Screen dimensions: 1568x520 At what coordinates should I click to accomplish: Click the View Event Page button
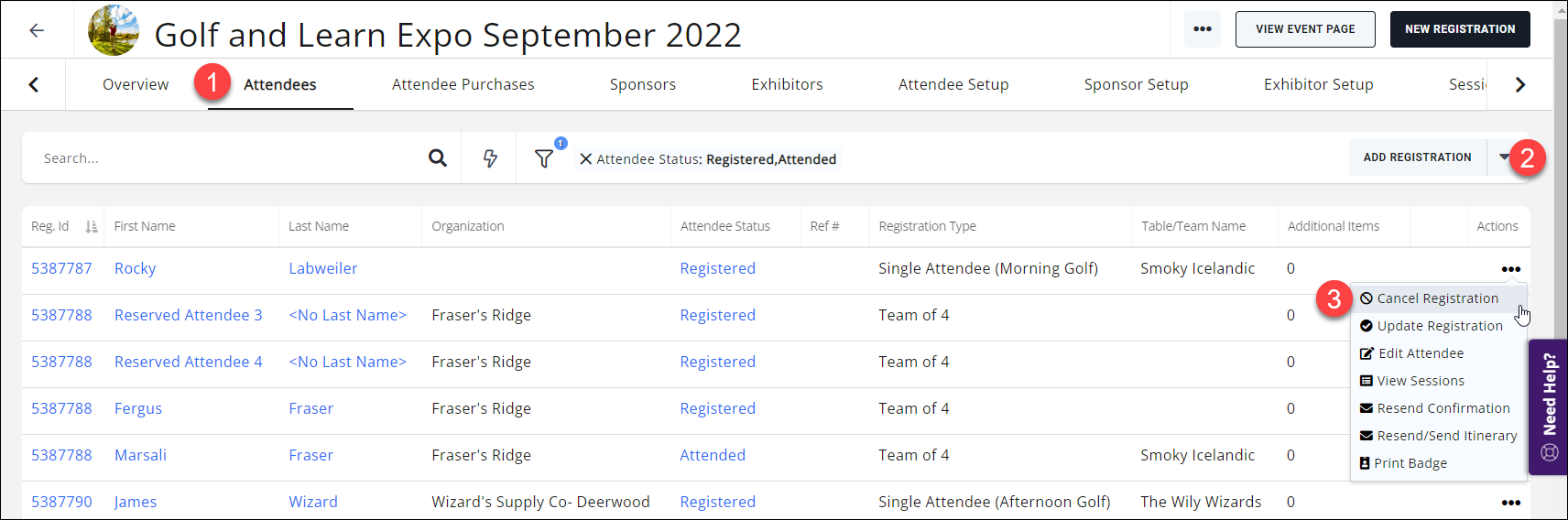[1304, 29]
